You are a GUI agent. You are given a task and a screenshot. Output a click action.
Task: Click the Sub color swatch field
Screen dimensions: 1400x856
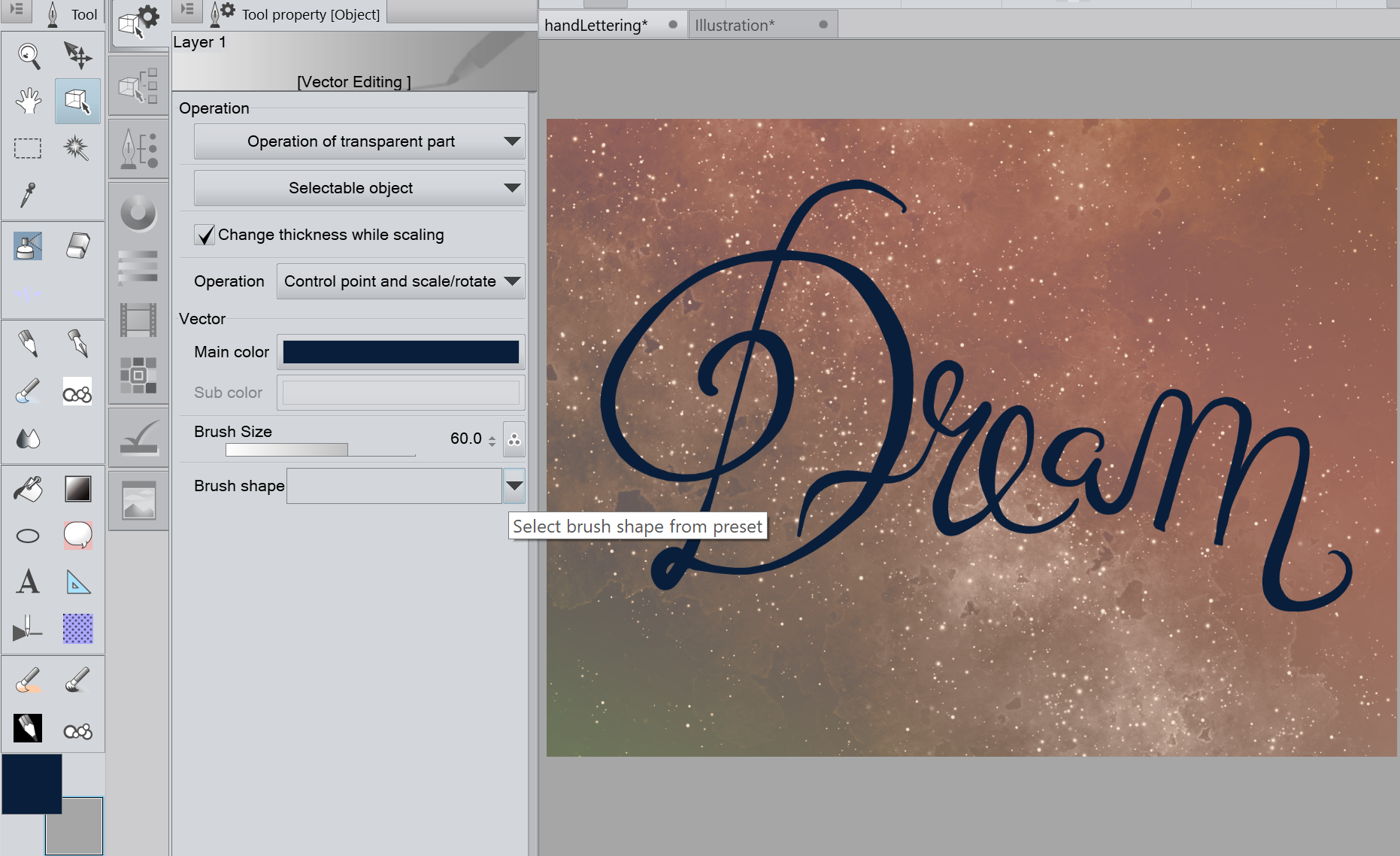(401, 393)
